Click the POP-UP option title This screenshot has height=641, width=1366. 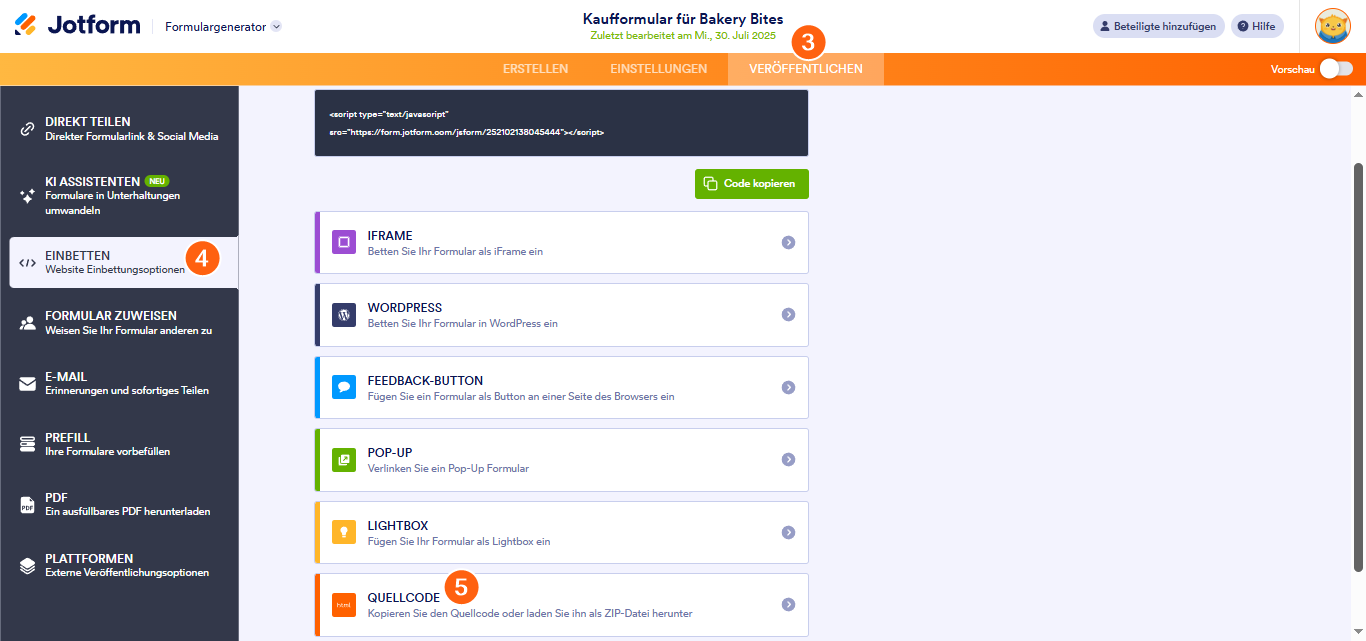coord(390,453)
